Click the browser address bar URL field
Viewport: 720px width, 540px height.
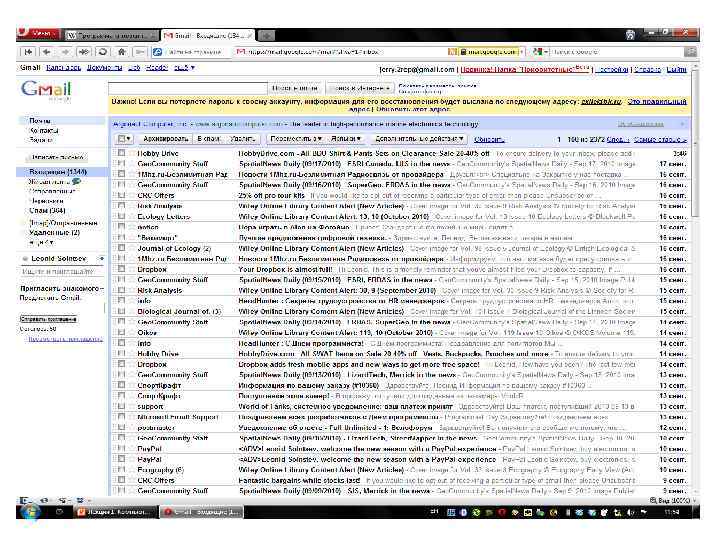(x=341, y=52)
